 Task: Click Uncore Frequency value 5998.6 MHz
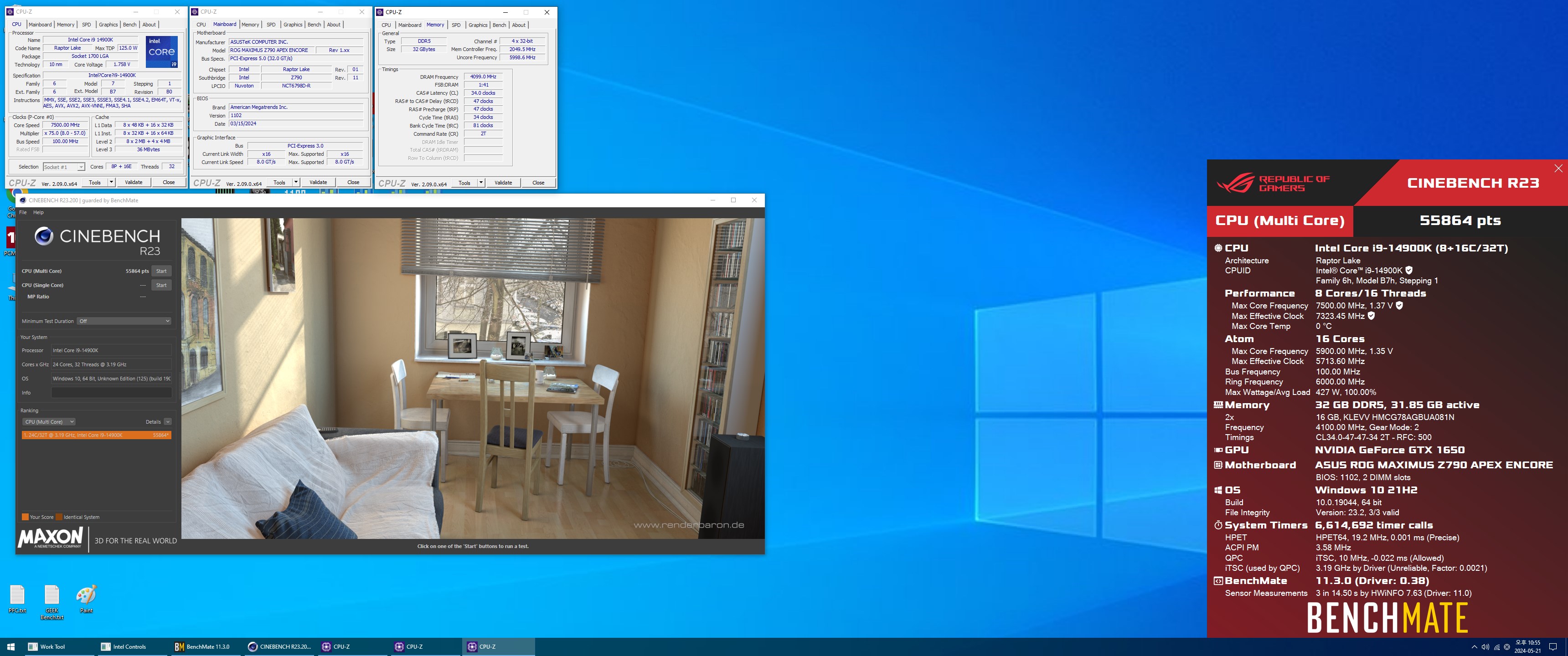(522, 57)
